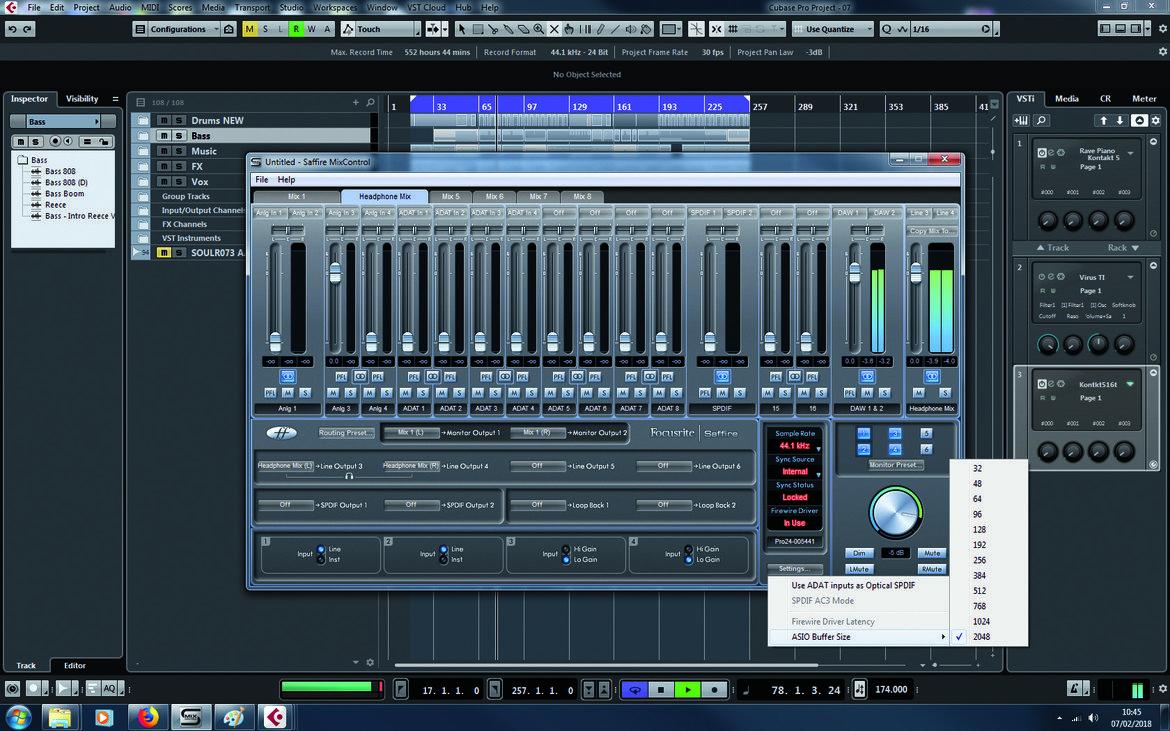1170x731 pixels.
Task: Click the green Play button in transport
Action: pyautogui.click(x=687, y=690)
